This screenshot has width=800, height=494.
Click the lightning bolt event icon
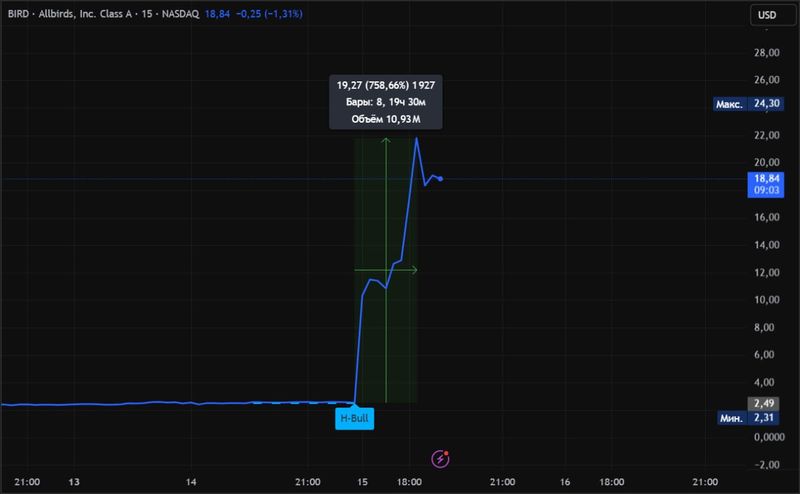441,458
